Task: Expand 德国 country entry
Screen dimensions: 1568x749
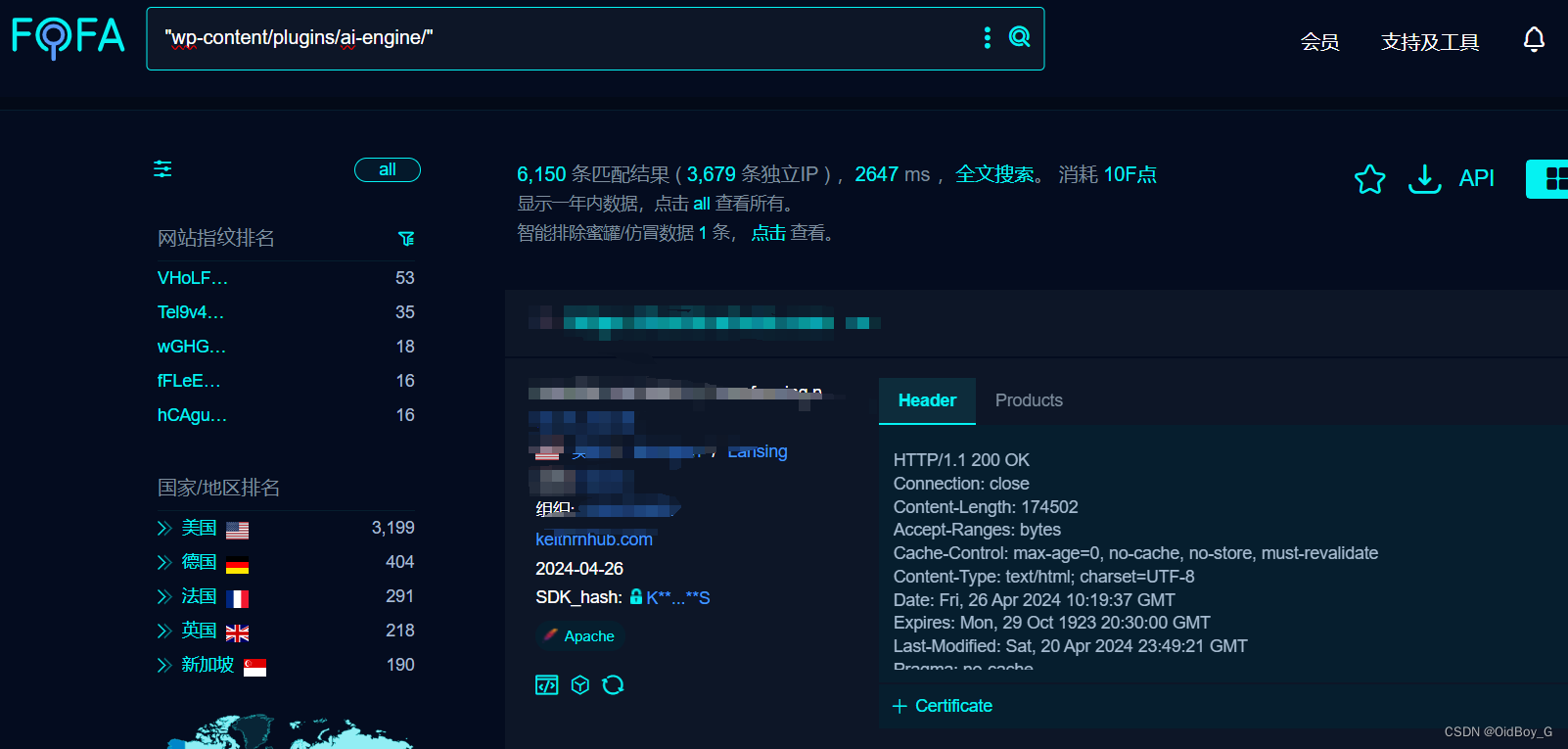Action: pos(164,563)
